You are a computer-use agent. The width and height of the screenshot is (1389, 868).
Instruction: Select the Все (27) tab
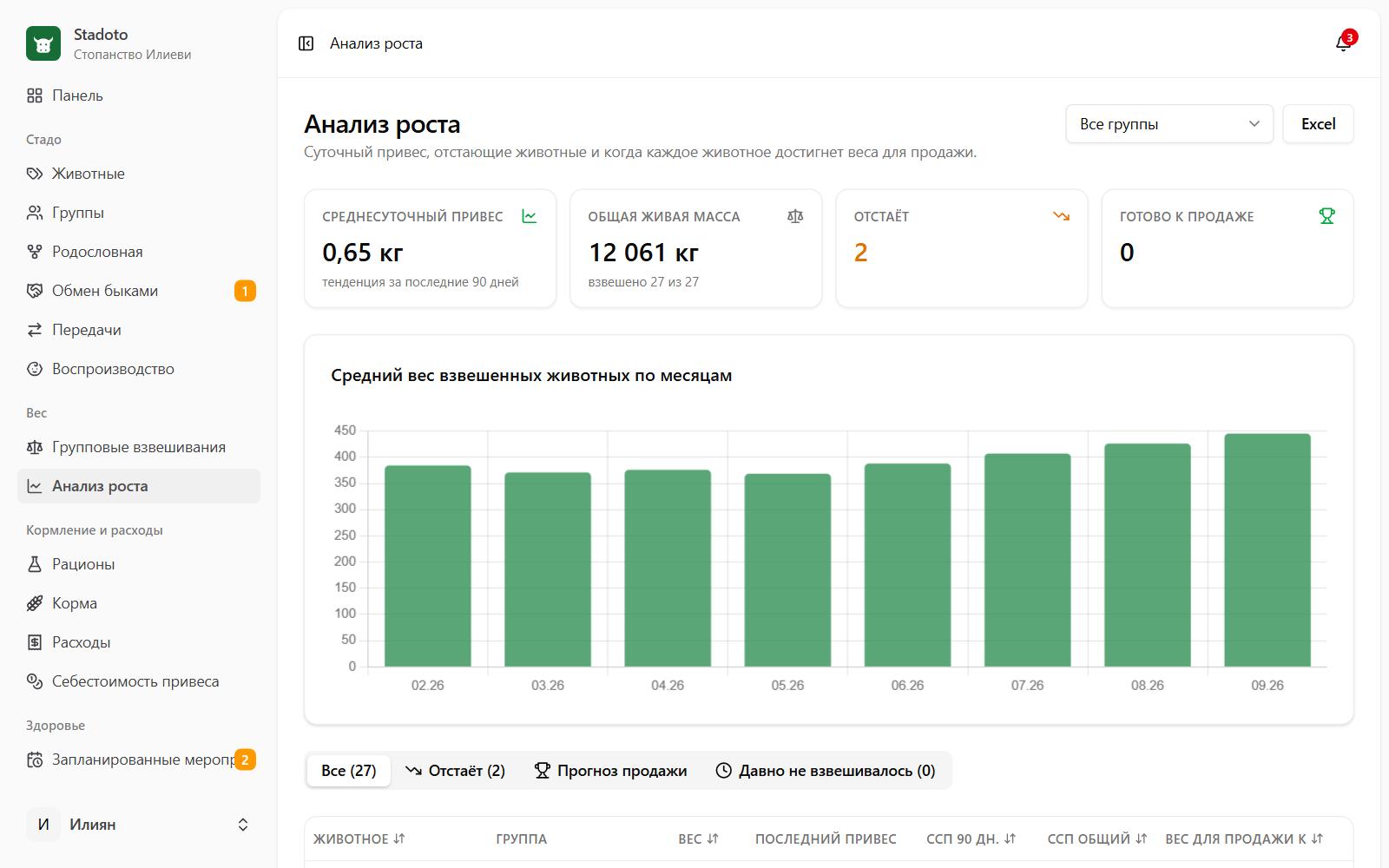348,771
